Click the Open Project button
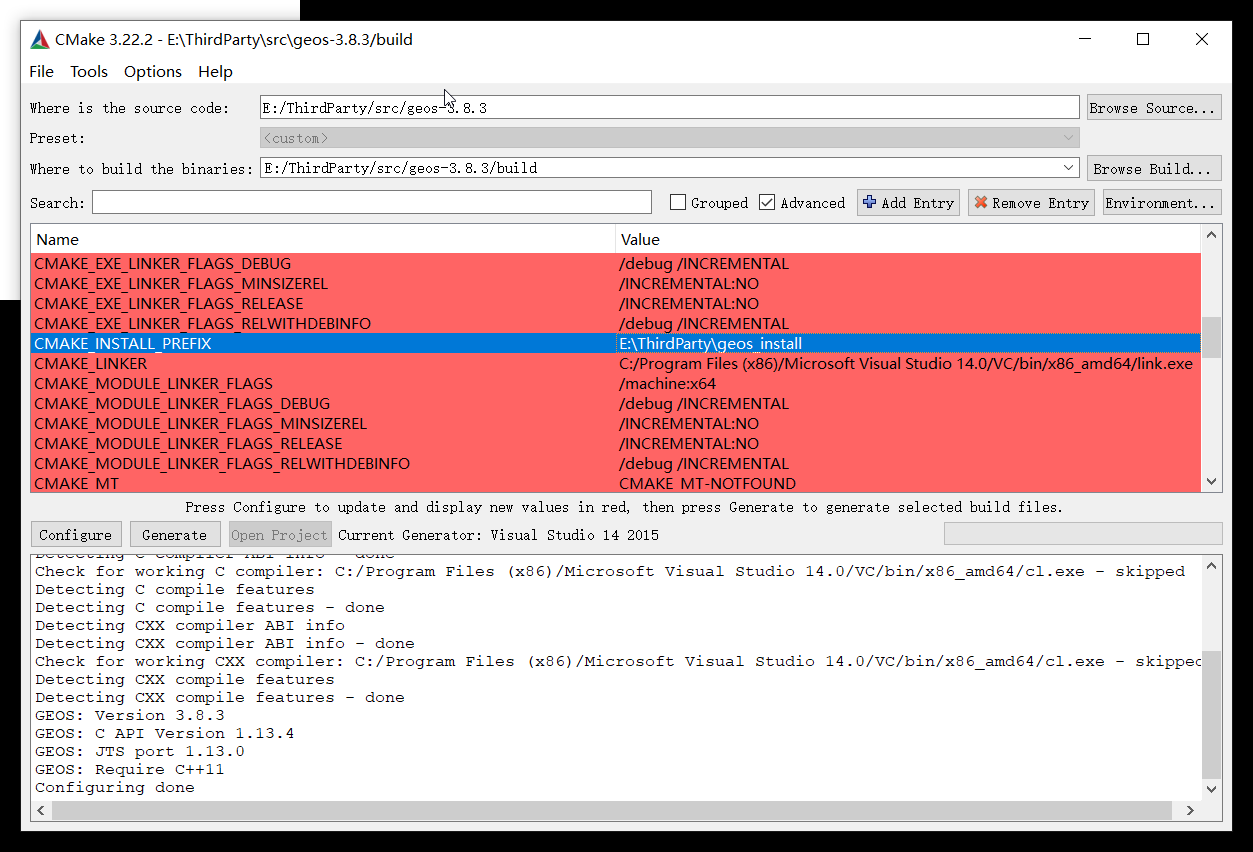 tap(280, 534)
